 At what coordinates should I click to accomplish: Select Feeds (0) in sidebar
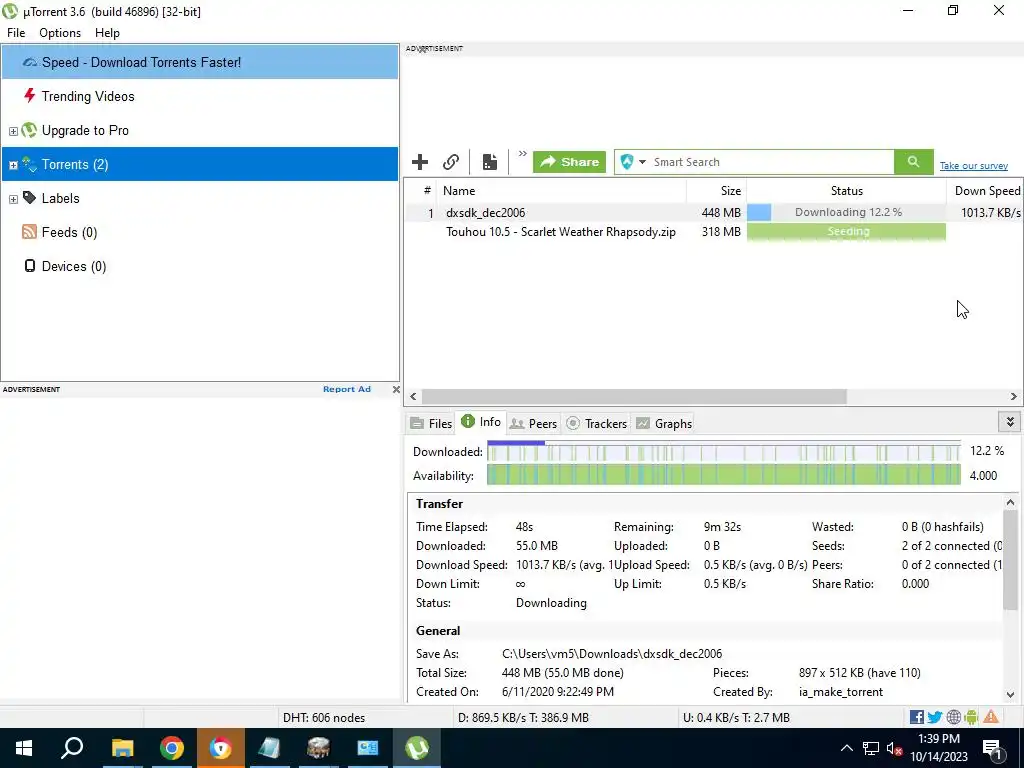point(200,232)
